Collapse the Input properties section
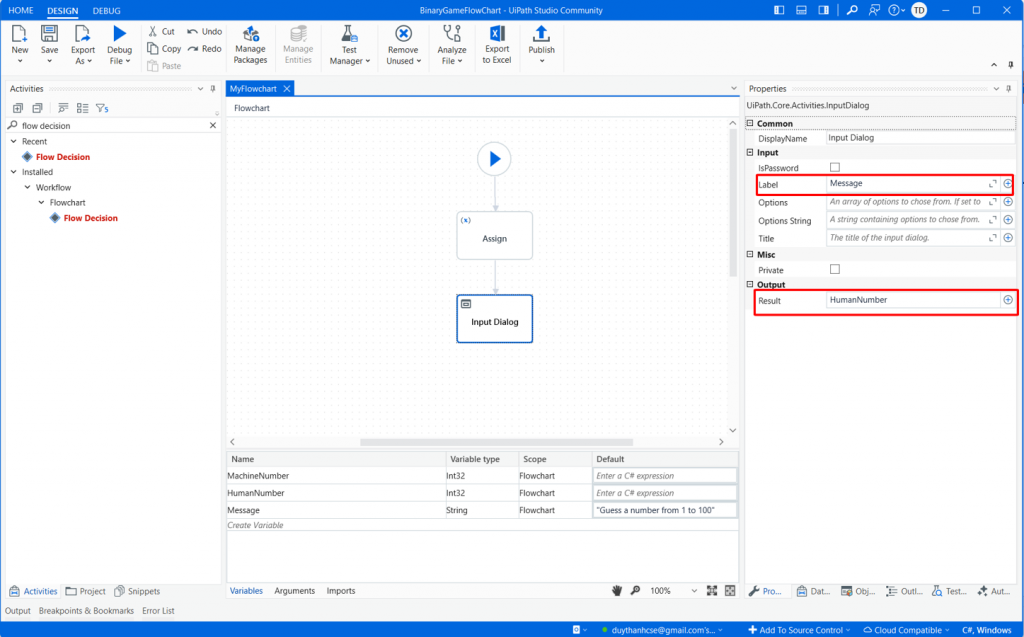Viewport: 1024px width, 637px height. tap(750, 152)
